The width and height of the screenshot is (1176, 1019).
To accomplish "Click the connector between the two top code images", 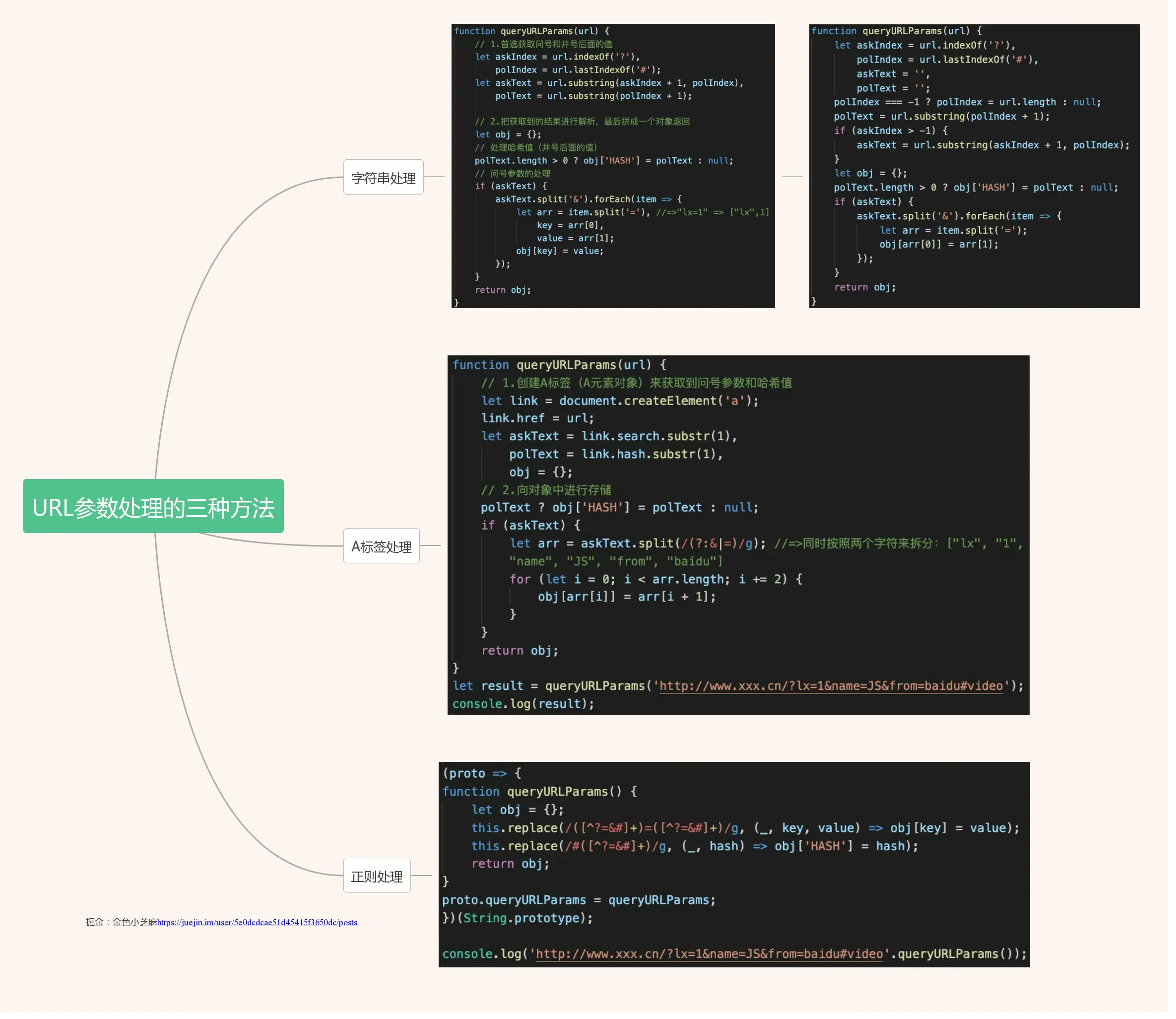I will click(792, 177).
